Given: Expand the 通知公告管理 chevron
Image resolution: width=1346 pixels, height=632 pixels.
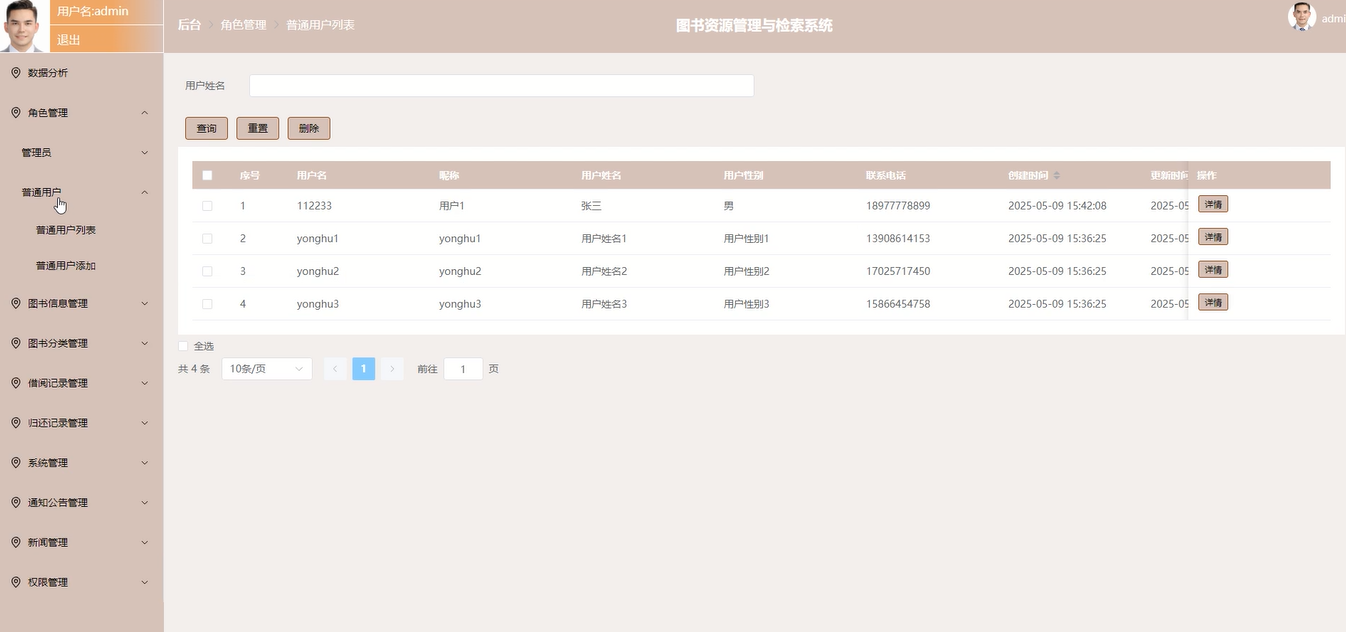Looking at the screenshot, I should click(144, 503).
